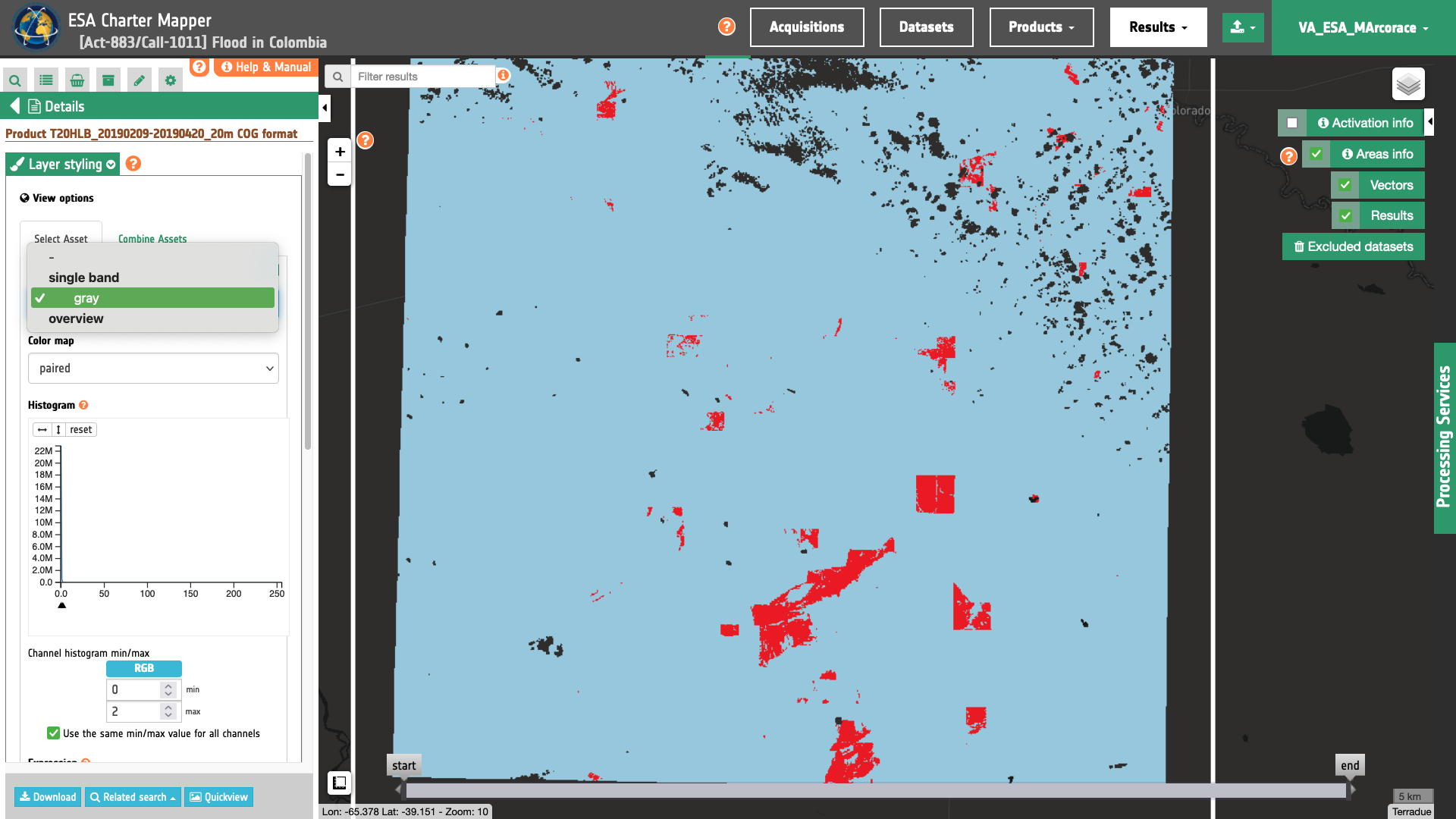Open the search tool icon
The height and width of the screenshot is (819, 1456).
15,80
